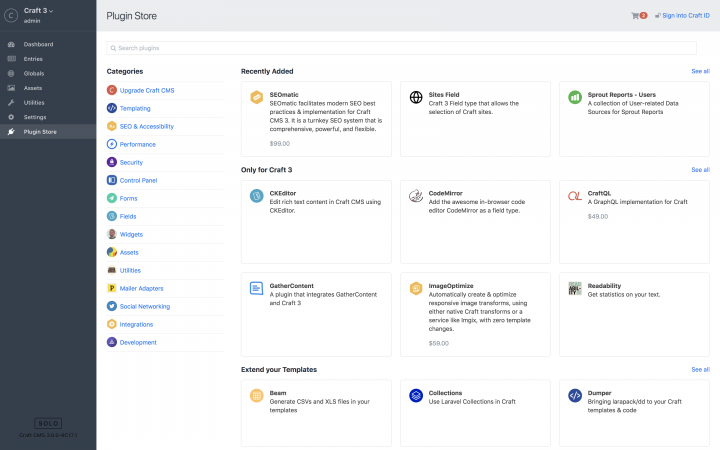The width and height of the screenshot is (720, 450).
Task: Open the Mailer Adapters category link
Action: (x=141, y=288)
